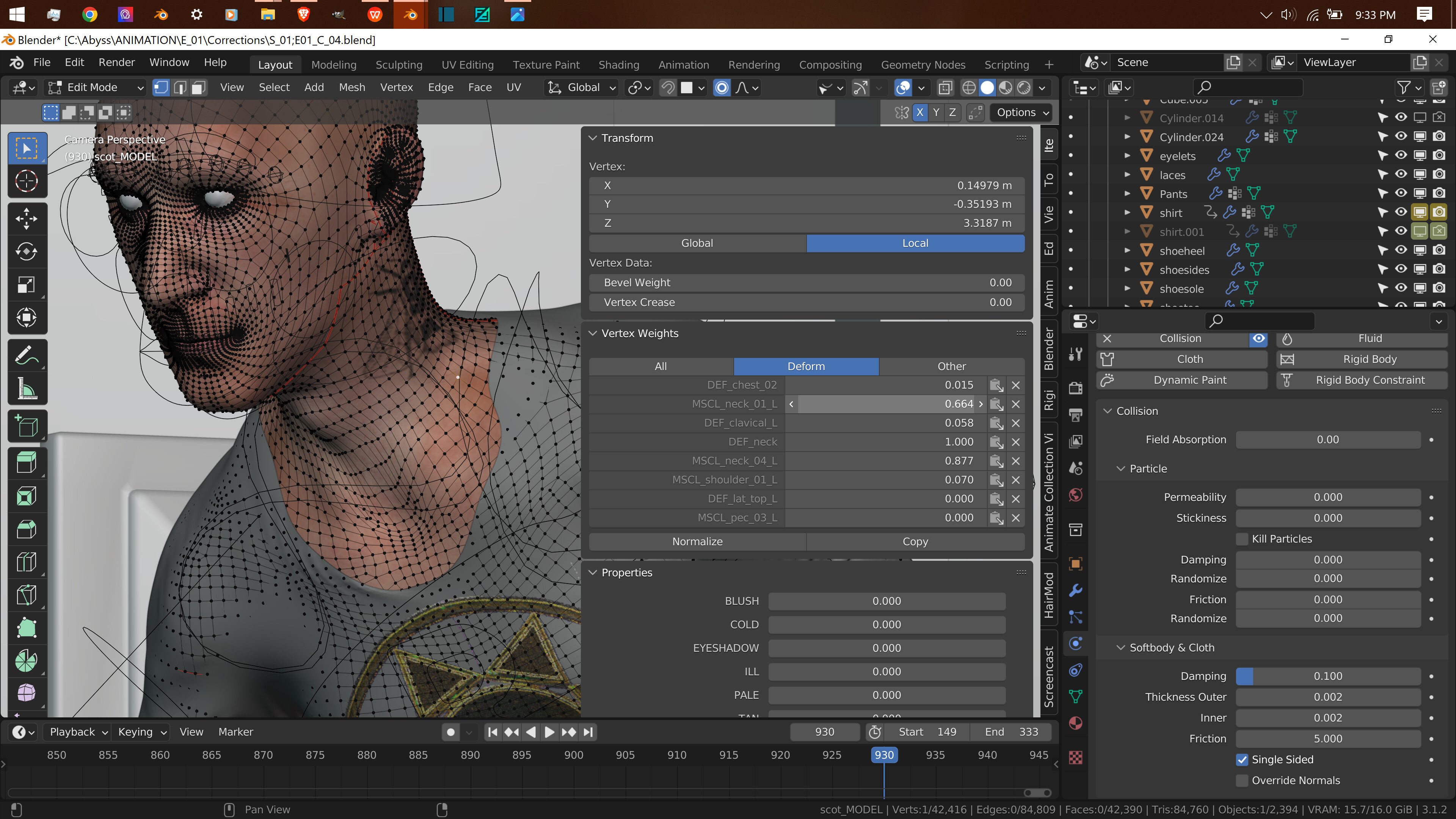This screenshot has width=1456, height=819.
Task: Open the Object Data properties tab
Action: pyautogui.click(x=1076, y=697)
